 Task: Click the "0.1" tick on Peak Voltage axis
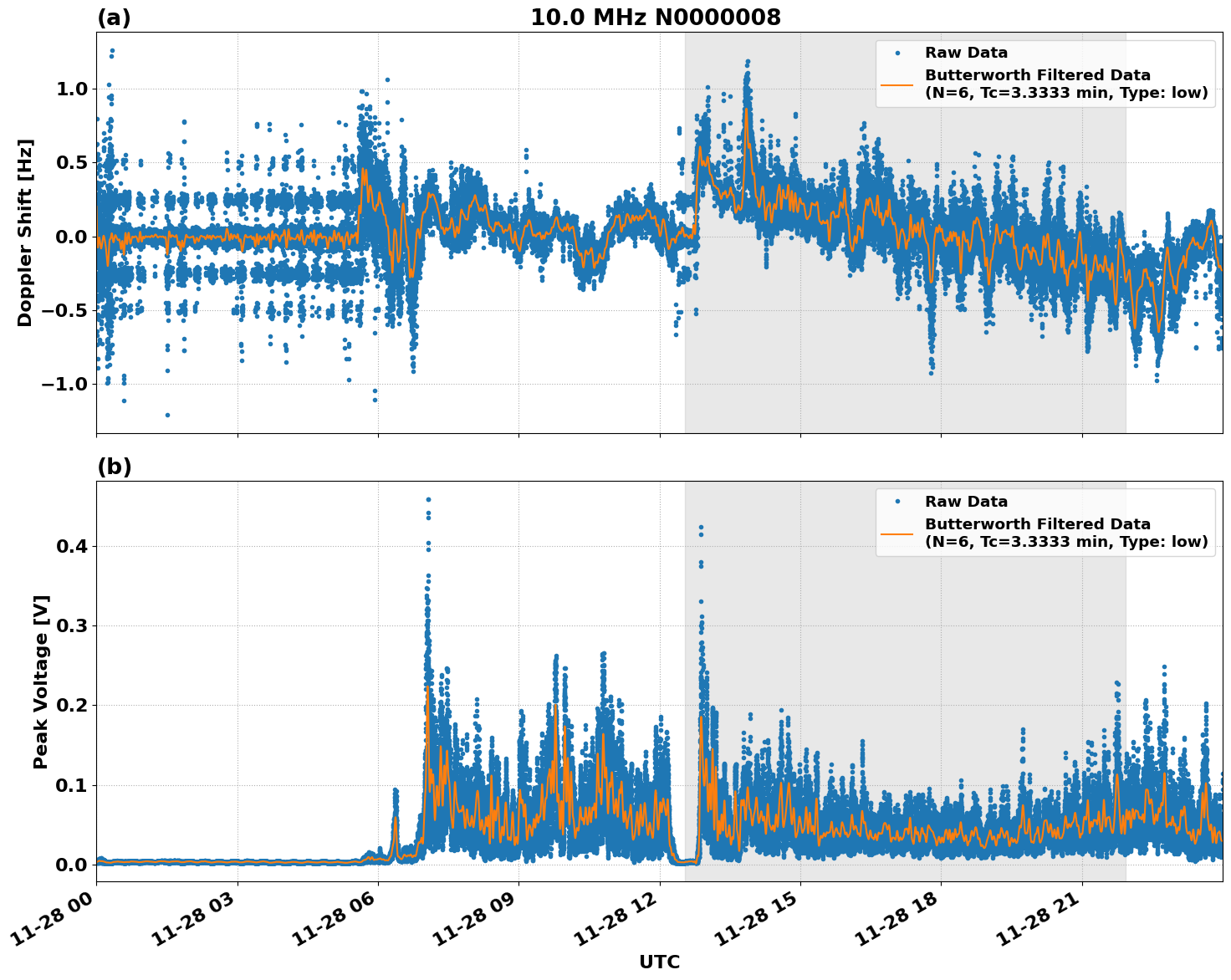click(72, 785)
